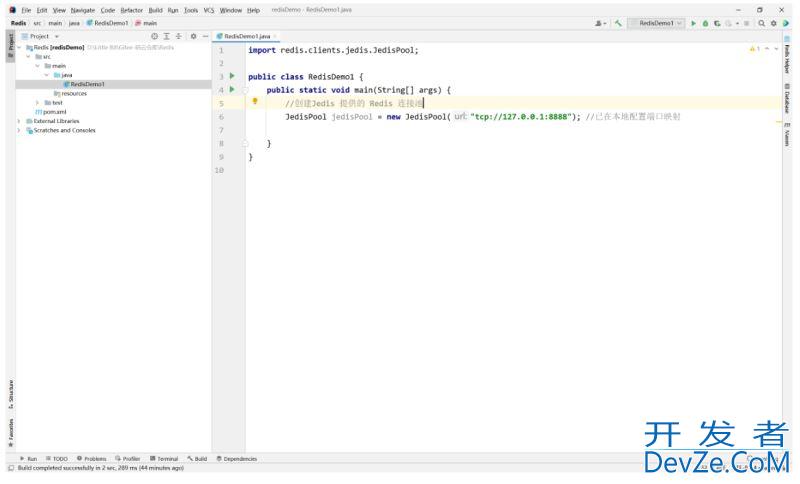Image resolution: width=800 pixels, height=484 pixels.
Task: Click the fold toggle at line 4
Action: [245, 90]
